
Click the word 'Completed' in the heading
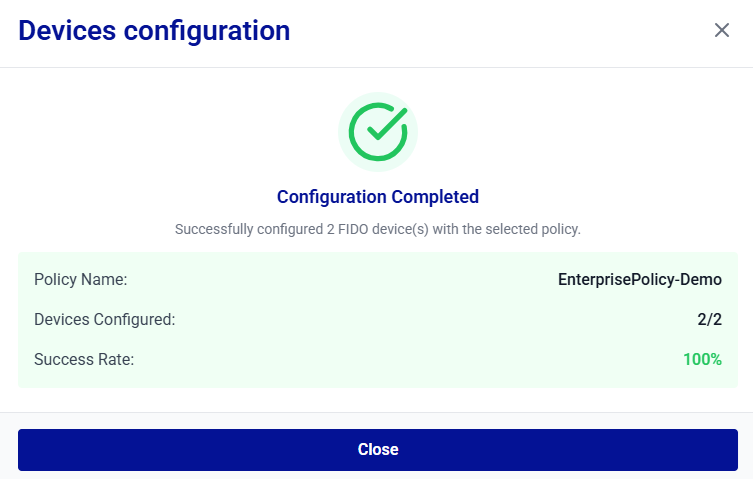tap(435, 197)
